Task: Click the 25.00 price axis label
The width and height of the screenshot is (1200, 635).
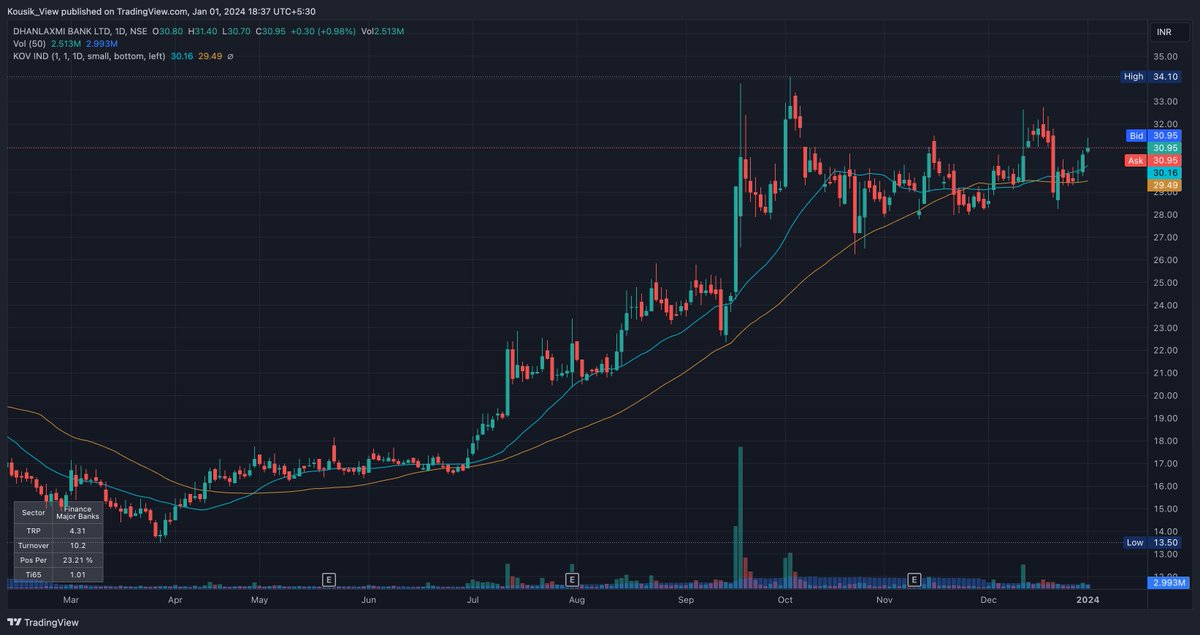Action: tap(1165, 283)
